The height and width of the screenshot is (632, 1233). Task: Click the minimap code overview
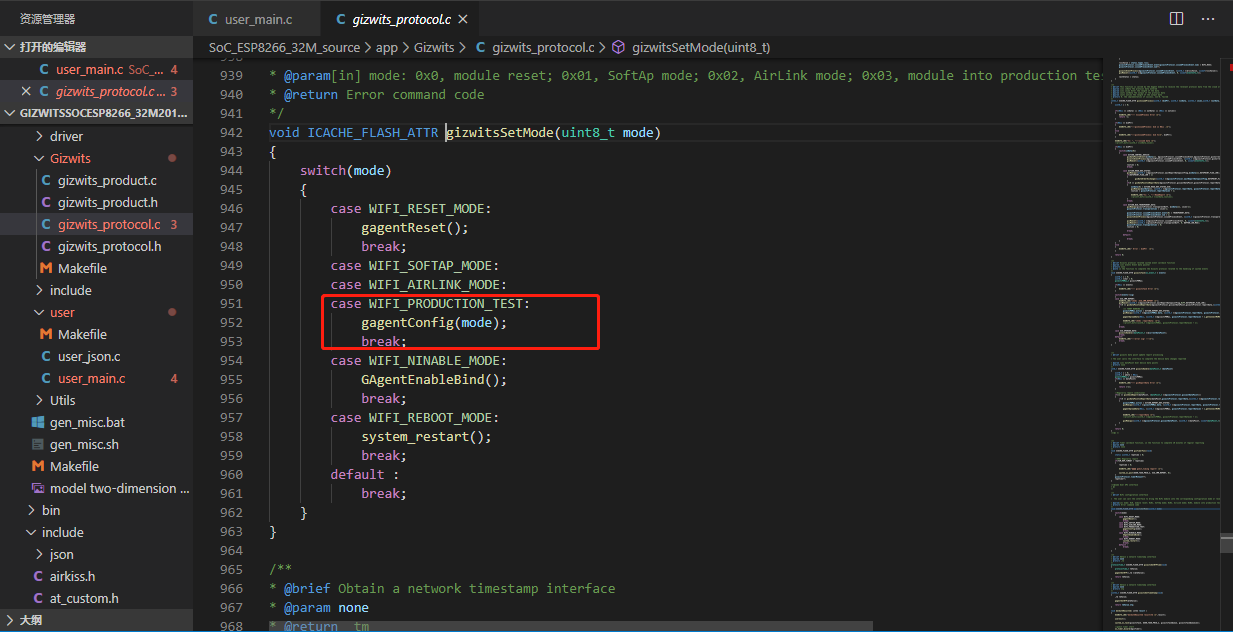click(1160, 300)
